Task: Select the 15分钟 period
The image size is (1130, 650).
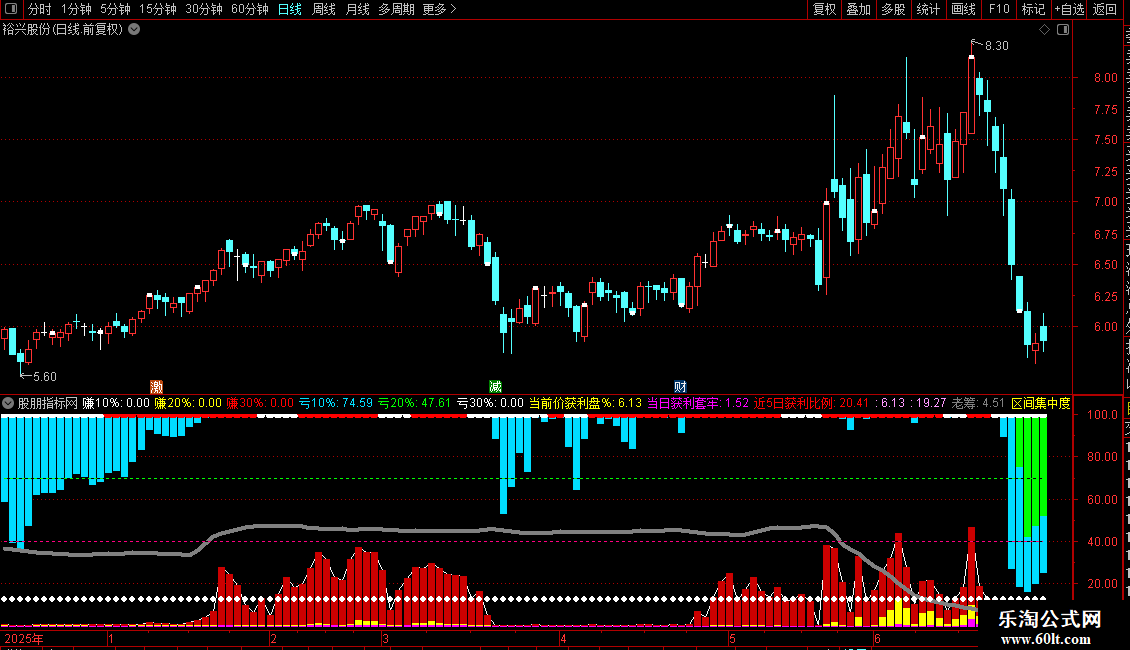Action: pyautogui.click(x=158, y=9)
